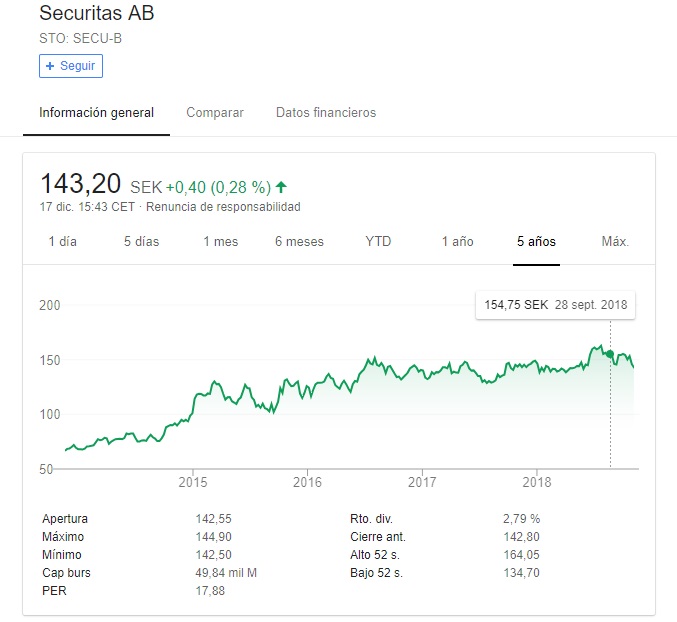Show the Máx. chart range
The image size is (677, 622).
[615, 242]
